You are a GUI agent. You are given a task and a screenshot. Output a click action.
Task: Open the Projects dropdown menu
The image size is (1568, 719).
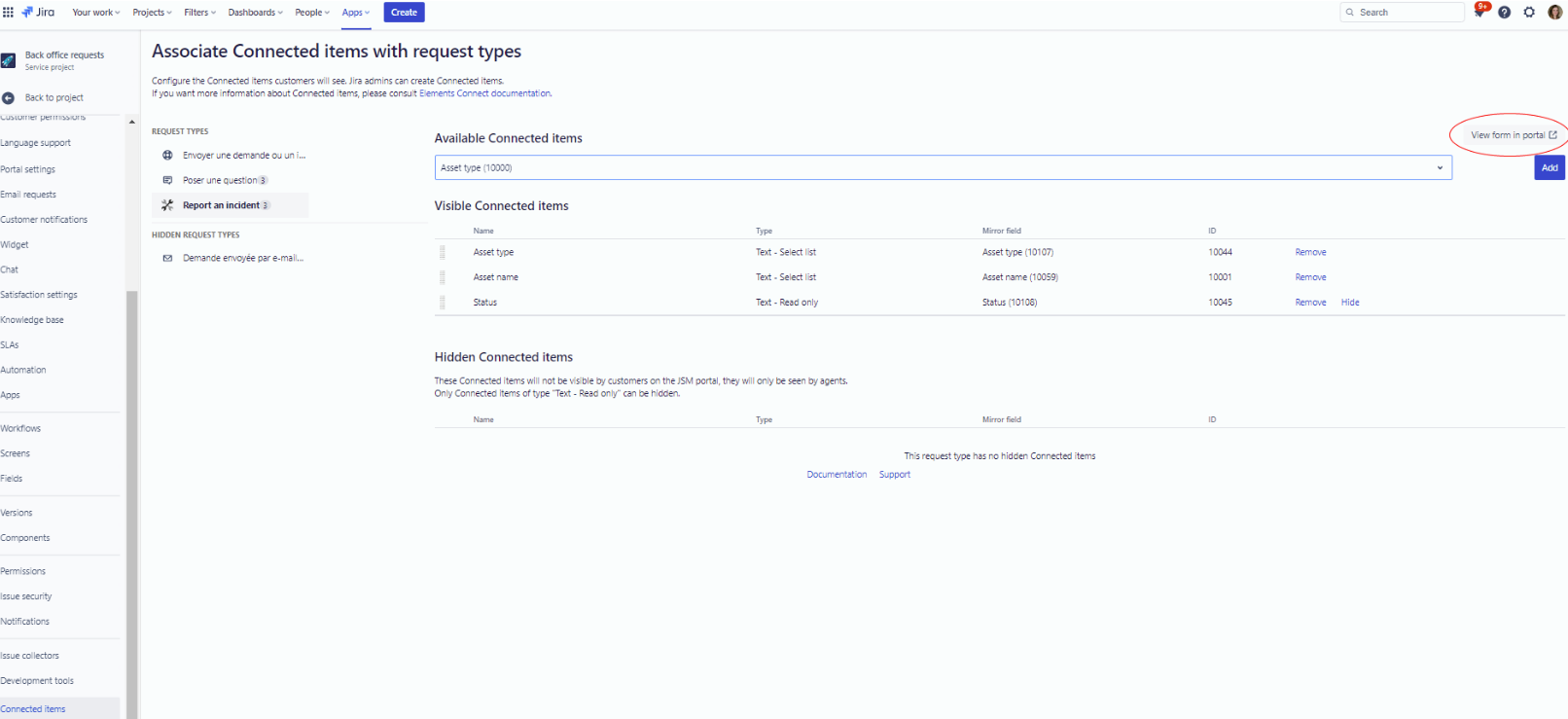click(x=152, y=13)
